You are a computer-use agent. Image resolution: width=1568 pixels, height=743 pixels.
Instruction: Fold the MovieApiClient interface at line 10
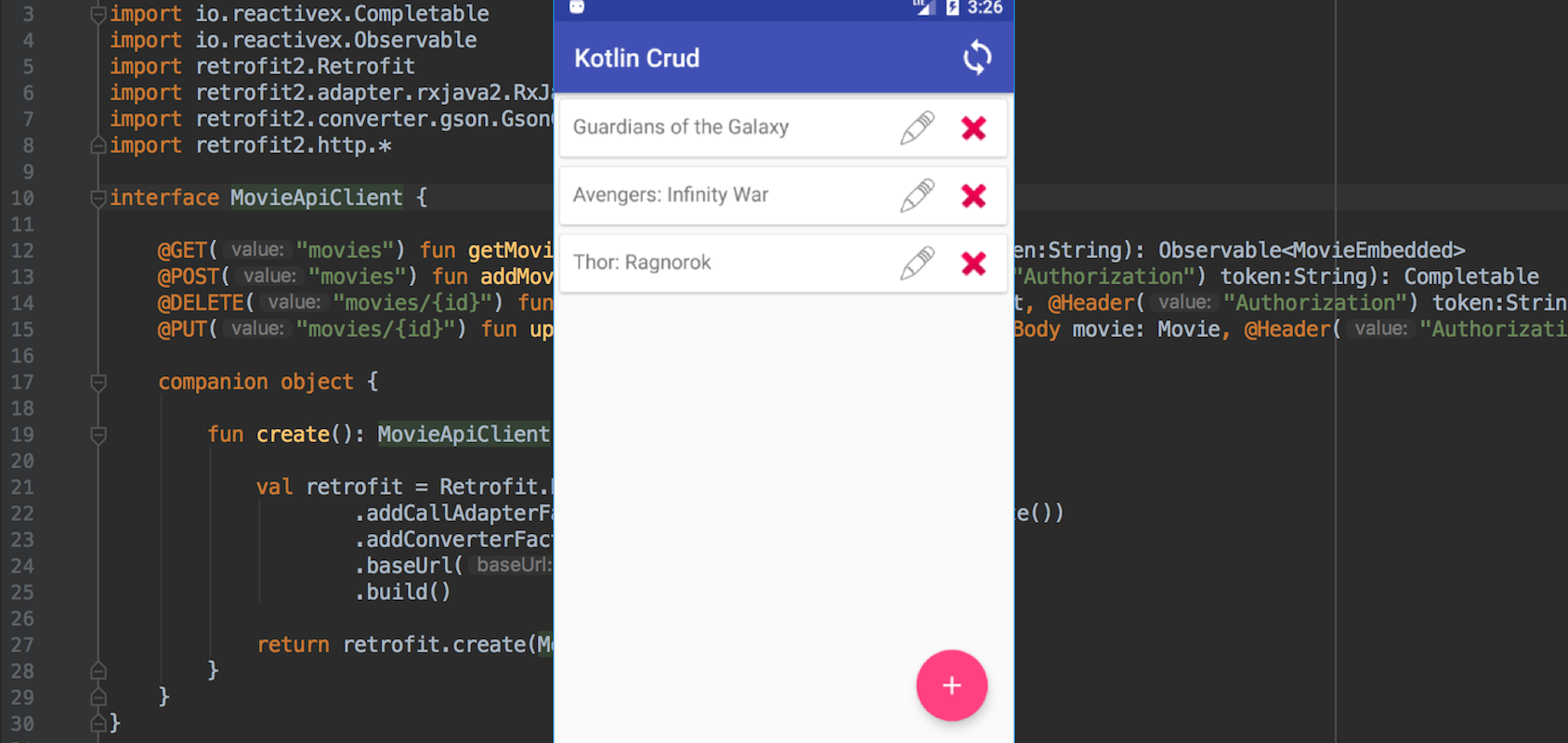click(98, 198)
